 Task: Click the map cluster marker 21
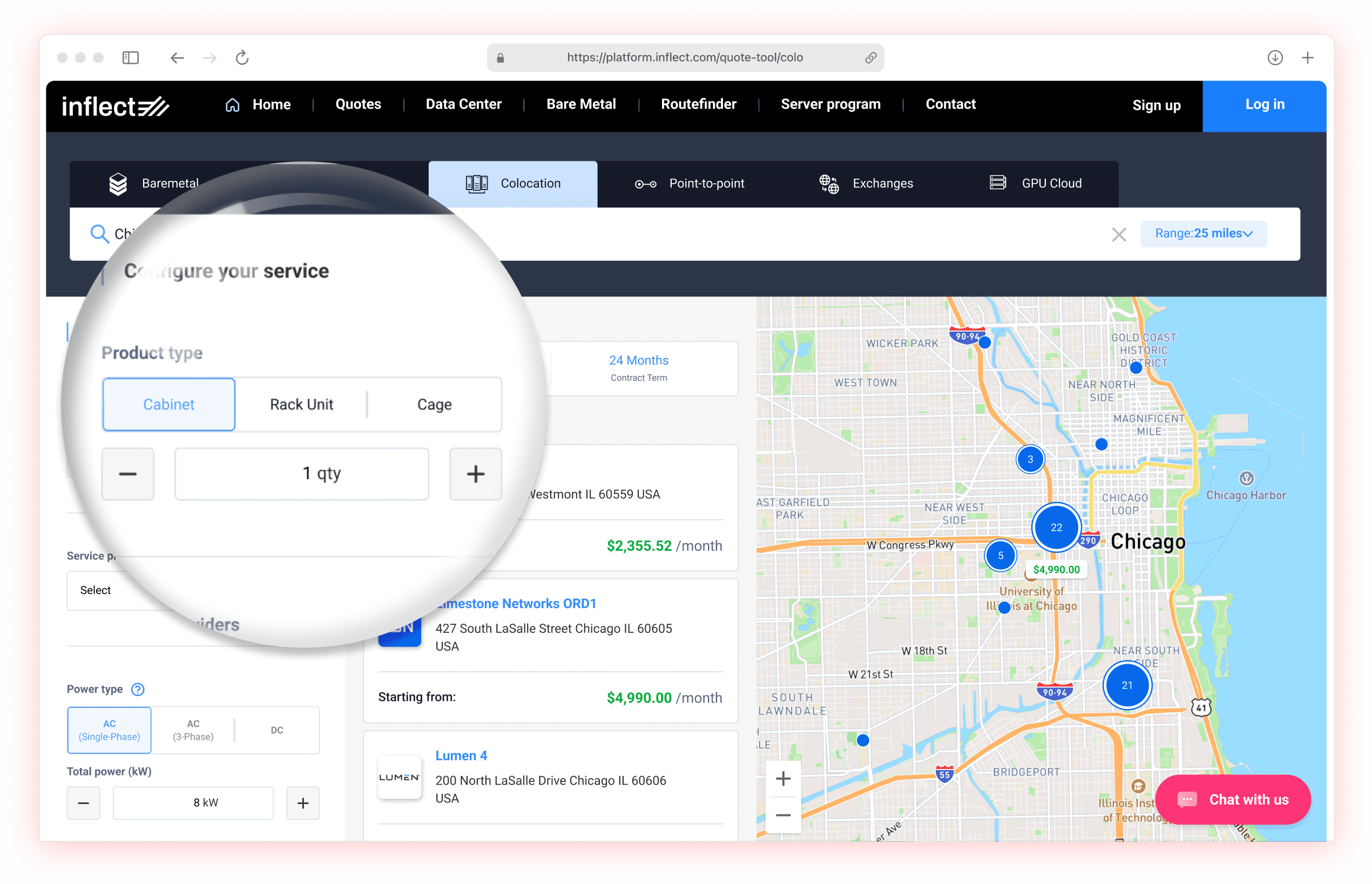click(1127, 685)
